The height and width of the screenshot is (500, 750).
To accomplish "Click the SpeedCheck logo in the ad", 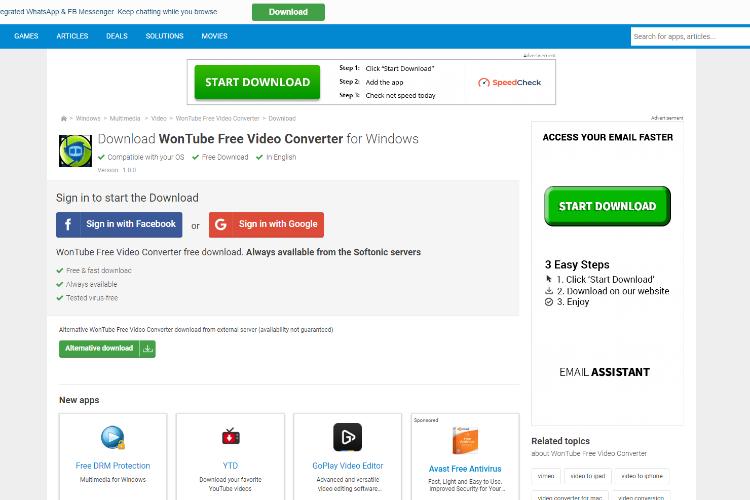I will [x=509, y=82].
